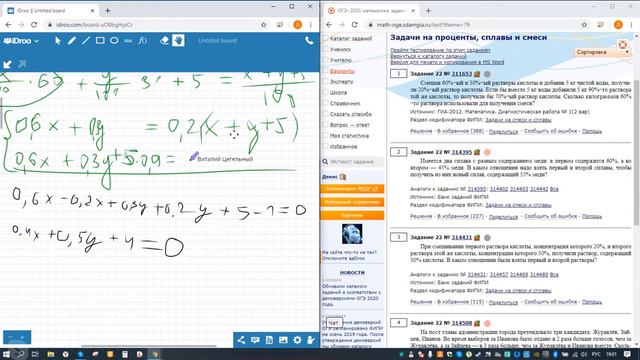Bookmark the idroo.com page with star

(x=264, y=25)
